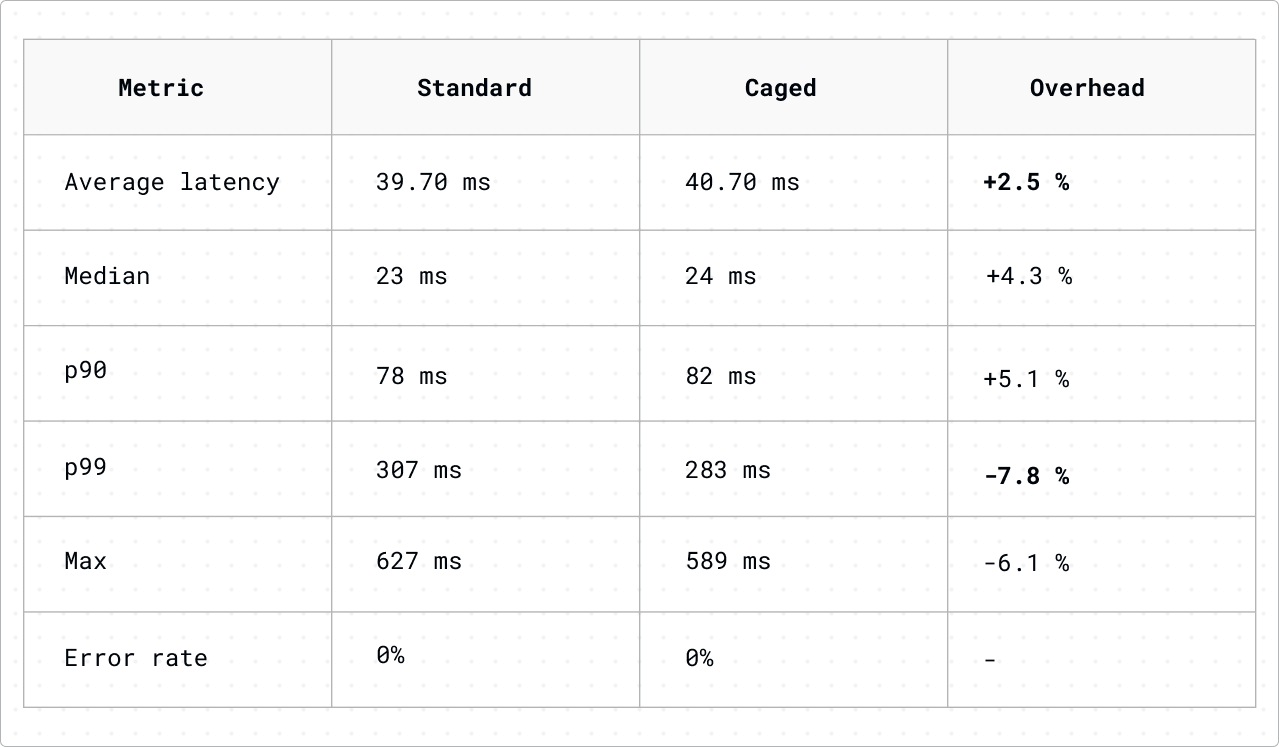The width and height of the screenshot is (1279, 747).
Task: Select the Average latency row label
Action: point(172,182)
